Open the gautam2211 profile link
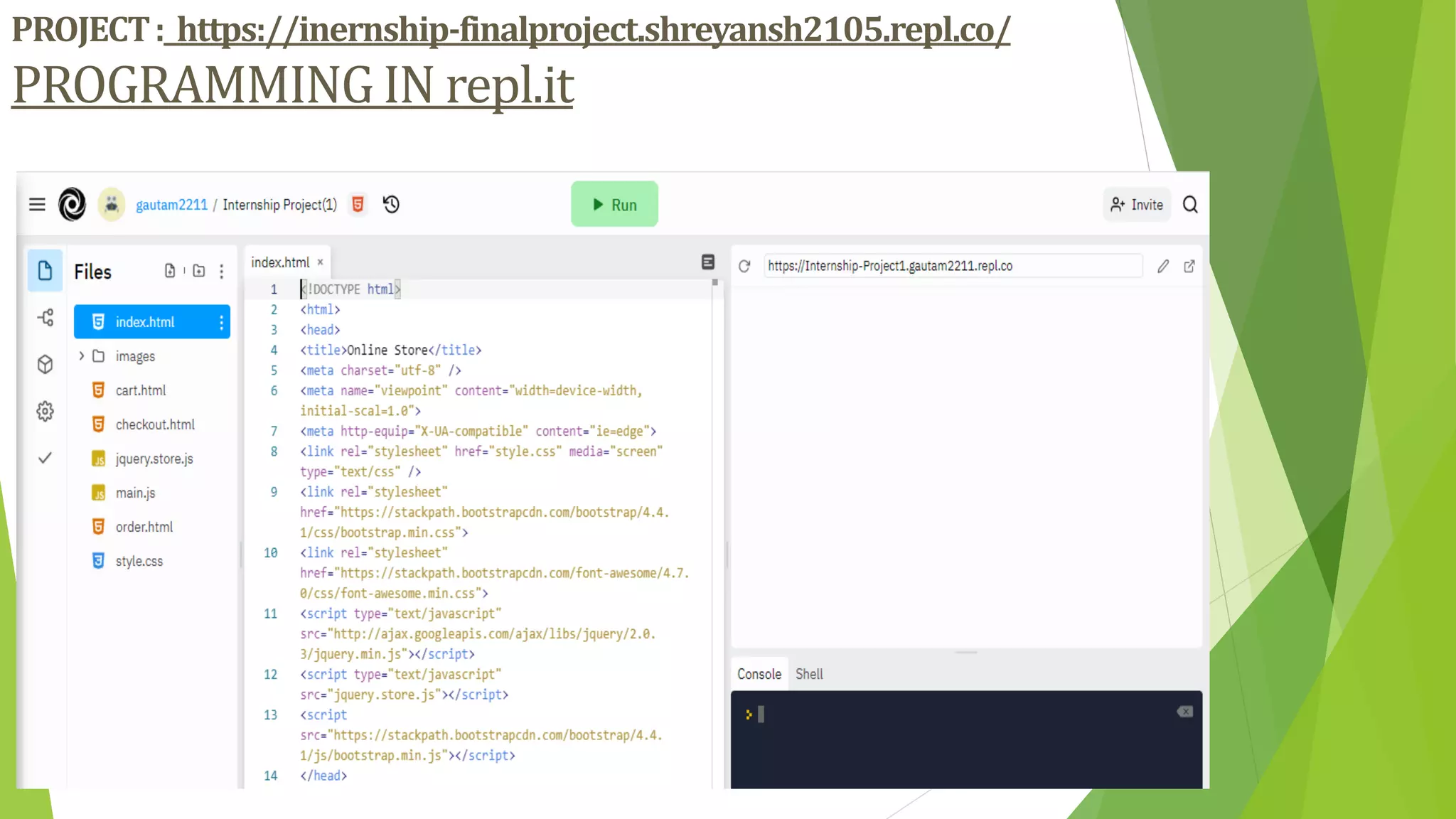 point(171,205)
